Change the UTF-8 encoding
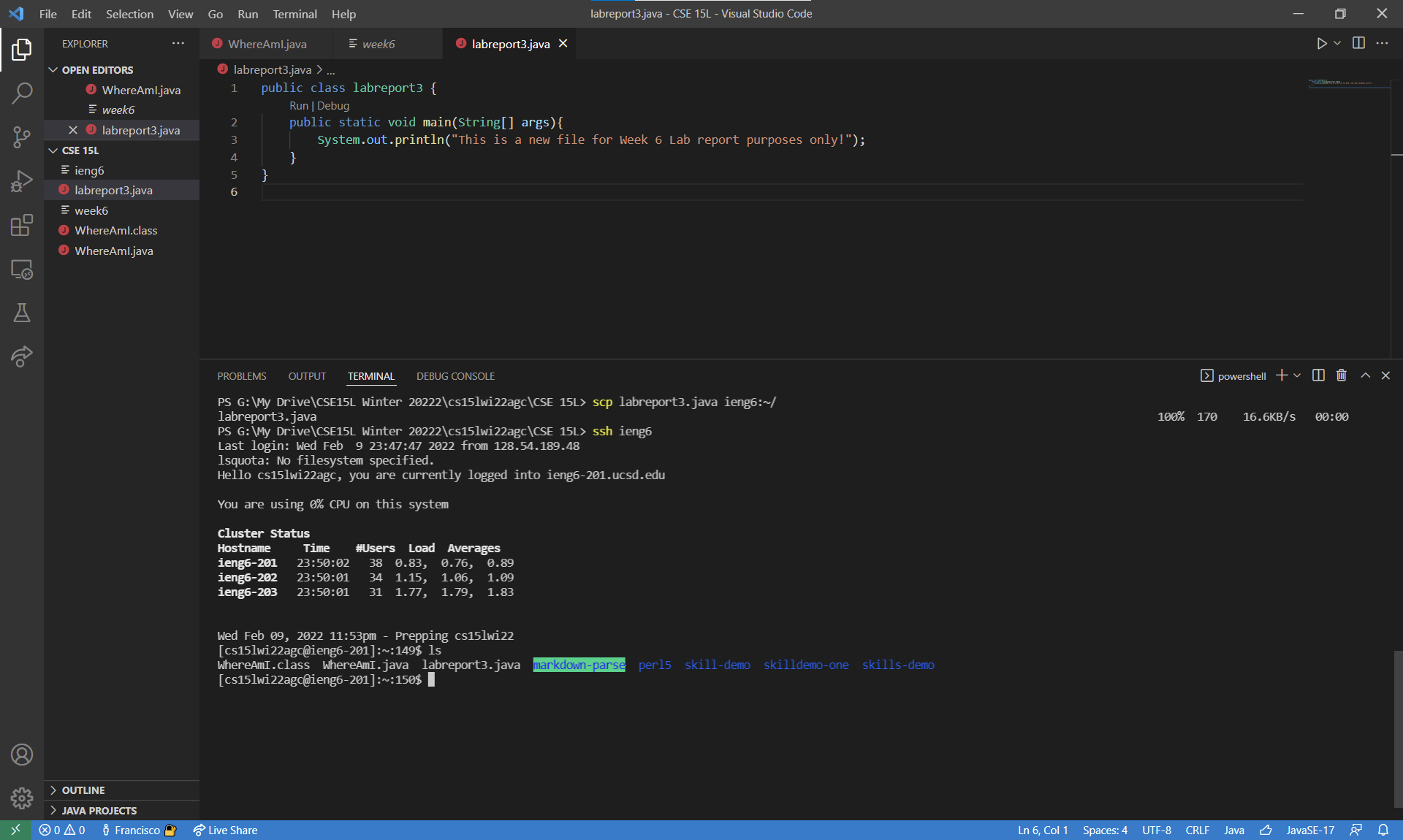This screenshot has height=840, width=1403. [x=1156, y=831]
